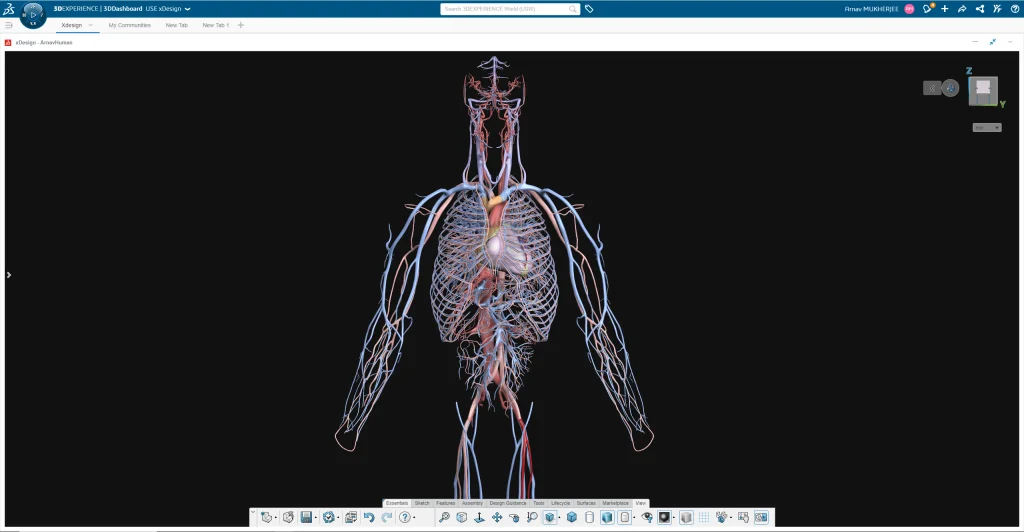Screen dimensions: 1024x532
Task: Select the Pan view tool
Action: (x=497, y=517)
